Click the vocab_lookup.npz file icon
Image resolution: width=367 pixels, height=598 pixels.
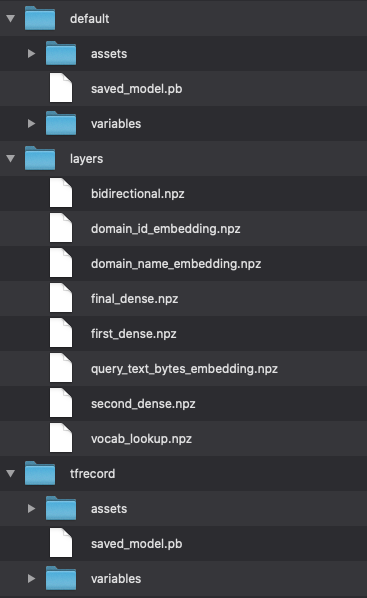(61, 438)
